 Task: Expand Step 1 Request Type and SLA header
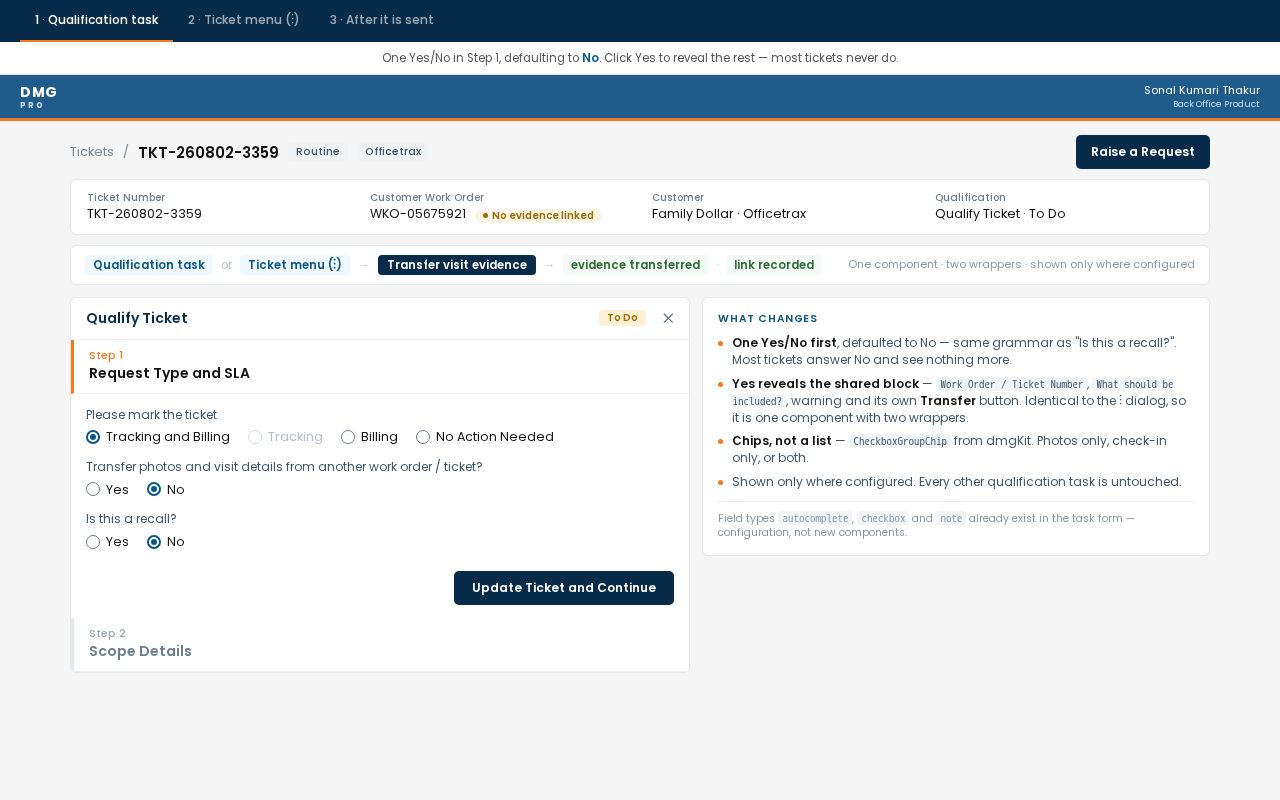[x=380, y=366]
